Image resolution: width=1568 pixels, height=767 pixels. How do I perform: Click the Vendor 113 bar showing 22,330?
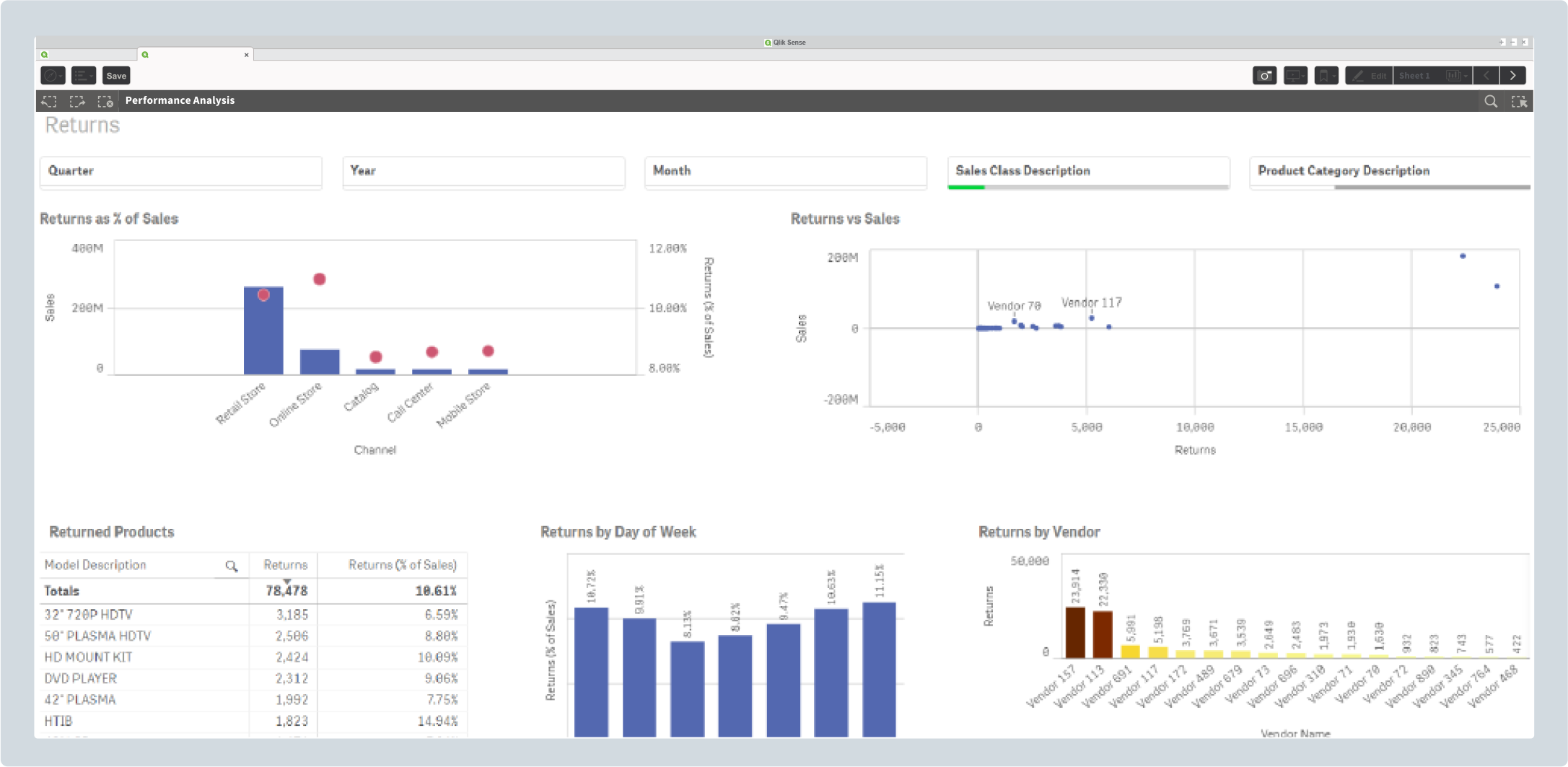pyautogui.click(x=1103, y=634)
